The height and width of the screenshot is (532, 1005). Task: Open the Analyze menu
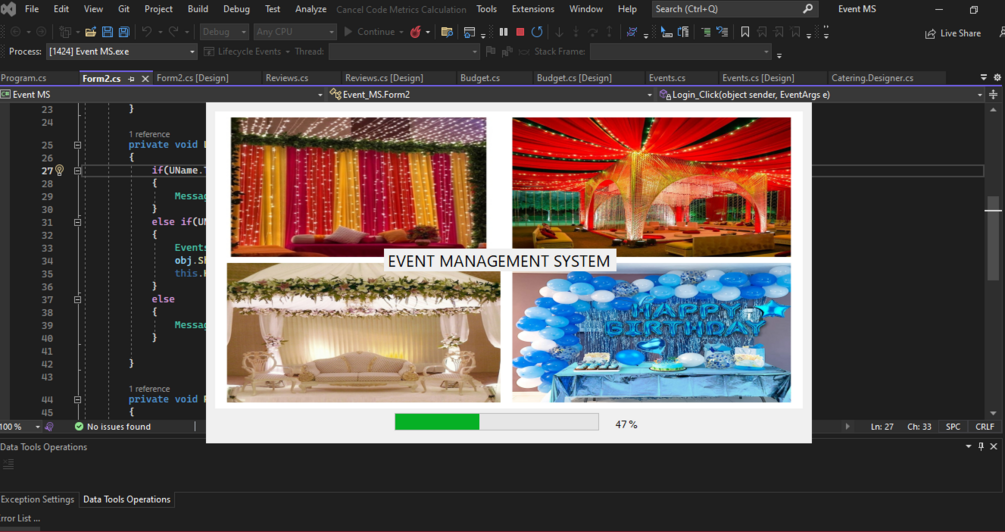point(311,9)
